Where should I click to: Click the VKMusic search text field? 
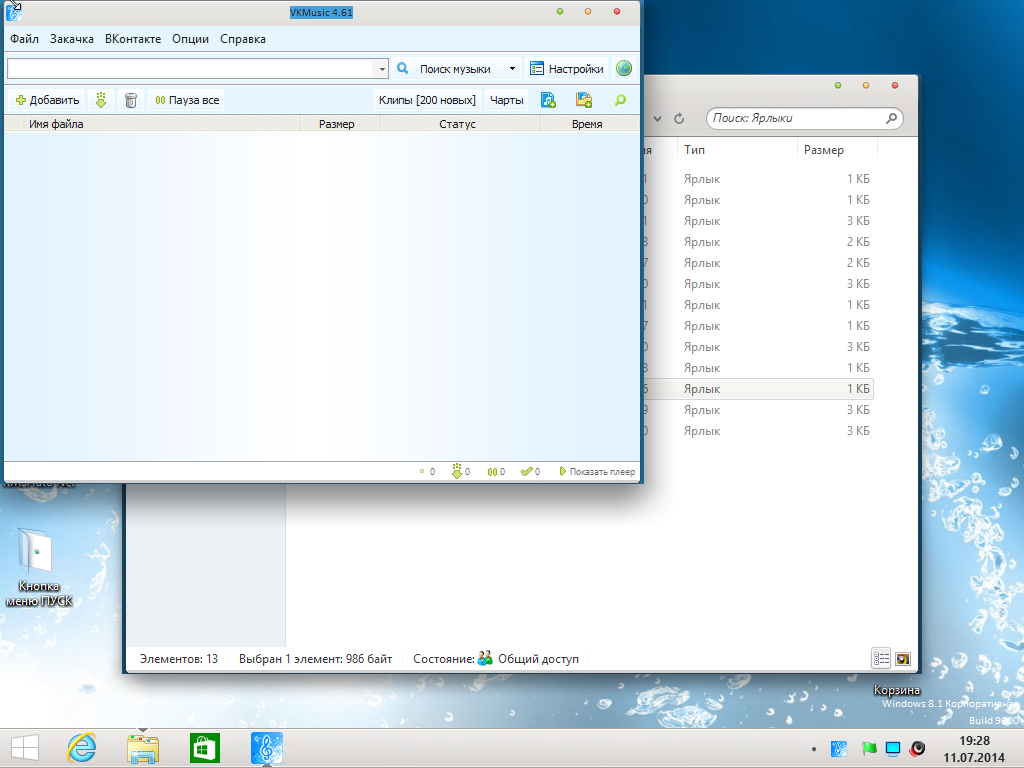tap(190, 69)
